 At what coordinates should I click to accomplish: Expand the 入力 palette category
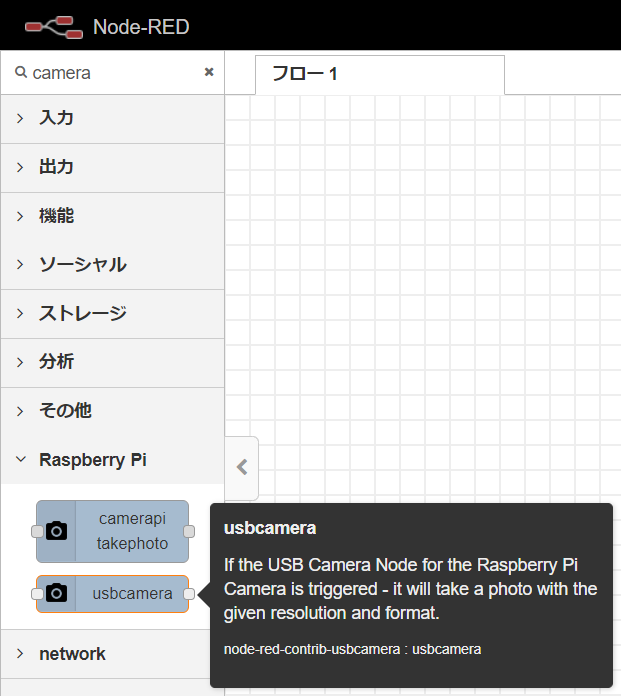[x=112, y=119]
